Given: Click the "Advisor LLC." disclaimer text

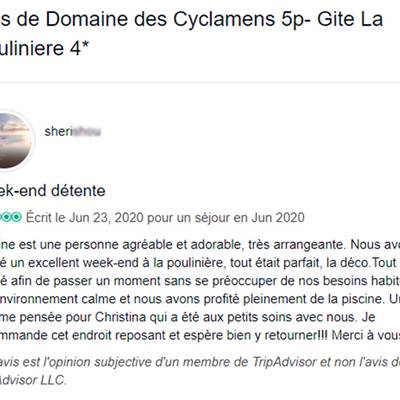Looking at the screenshot, I should click(x=32, y=380).
